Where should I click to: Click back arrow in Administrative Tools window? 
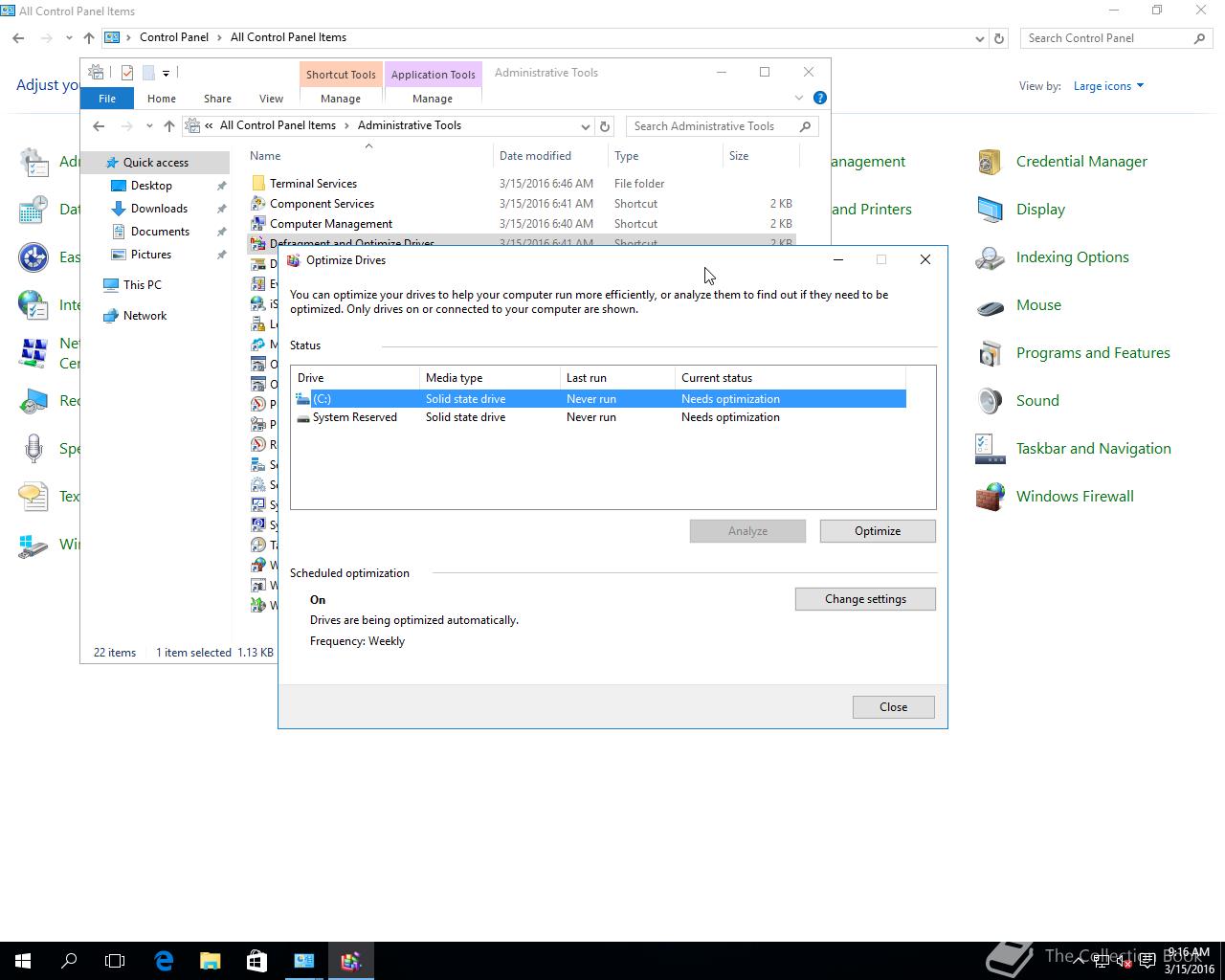click(x=99, y=126)
